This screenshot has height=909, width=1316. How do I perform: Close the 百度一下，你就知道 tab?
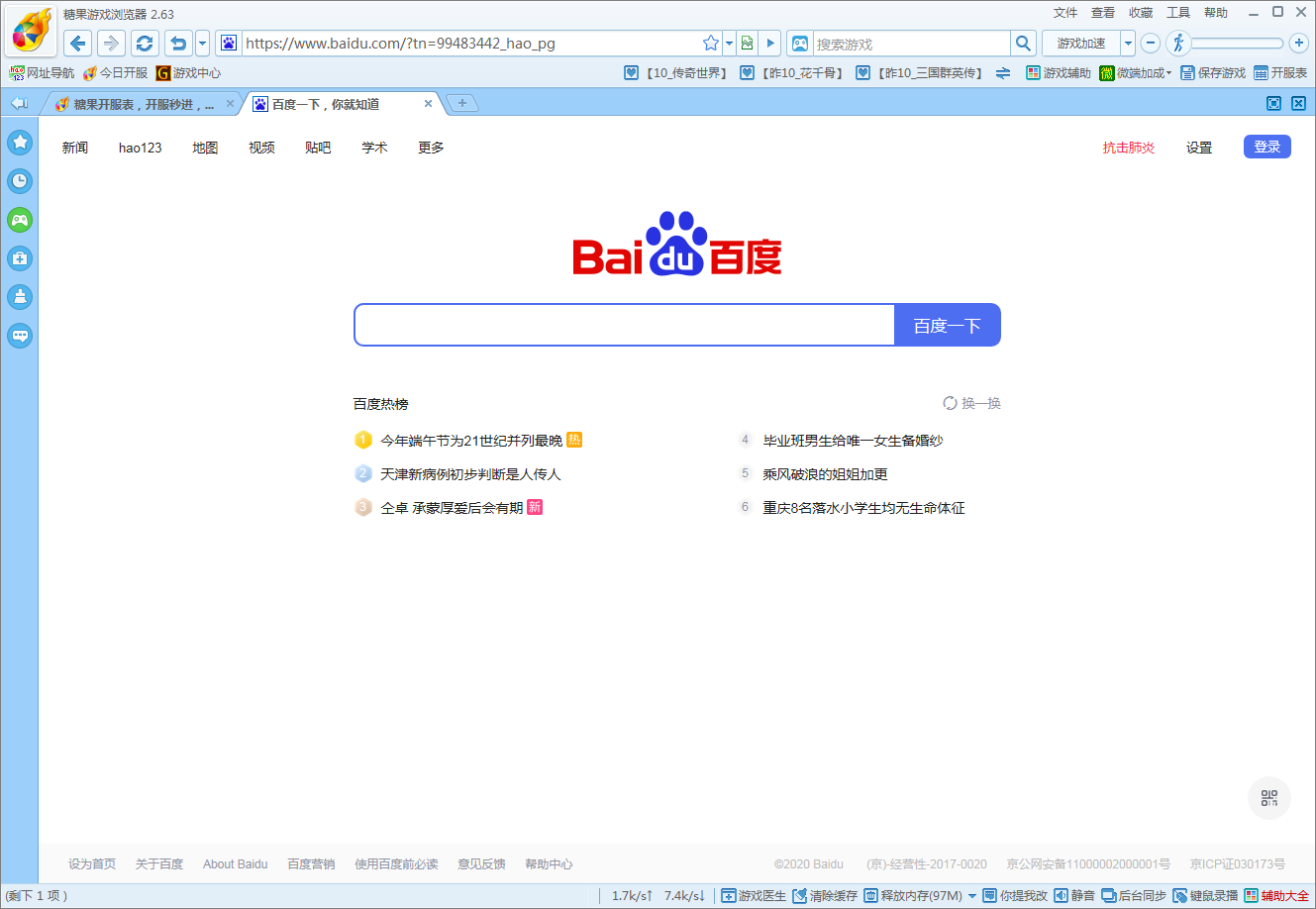[x=428, y=103]
